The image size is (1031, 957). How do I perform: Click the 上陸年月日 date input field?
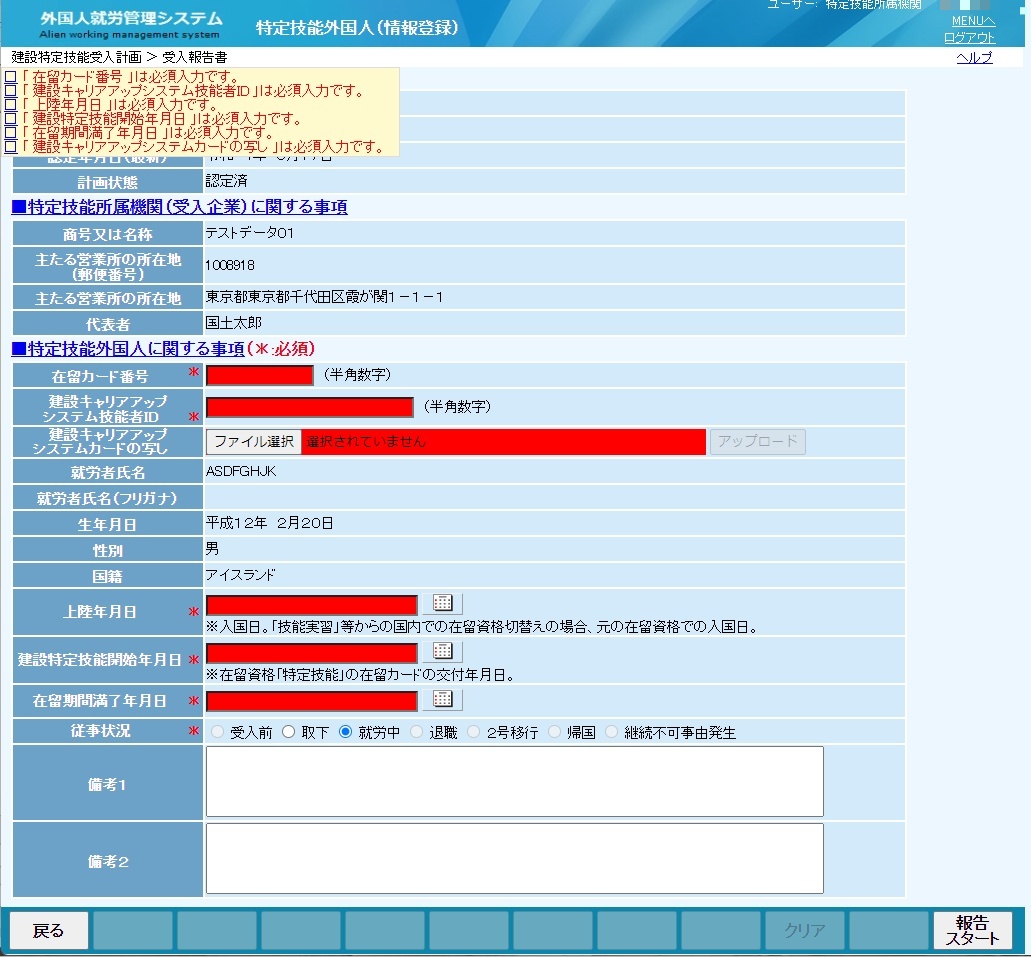pos(312,605)
